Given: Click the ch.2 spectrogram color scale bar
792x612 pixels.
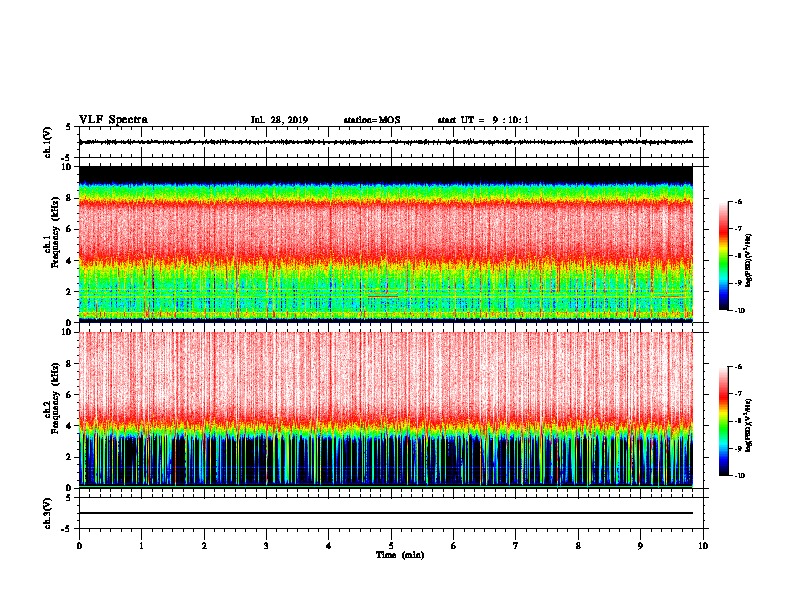Looking at the screenshot, I should point(724,421).
